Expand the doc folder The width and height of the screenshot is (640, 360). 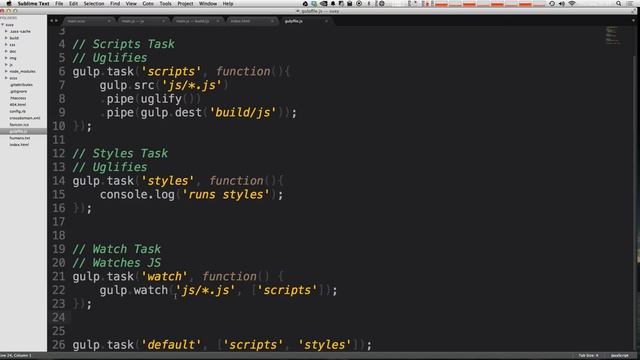coord(6,51)
